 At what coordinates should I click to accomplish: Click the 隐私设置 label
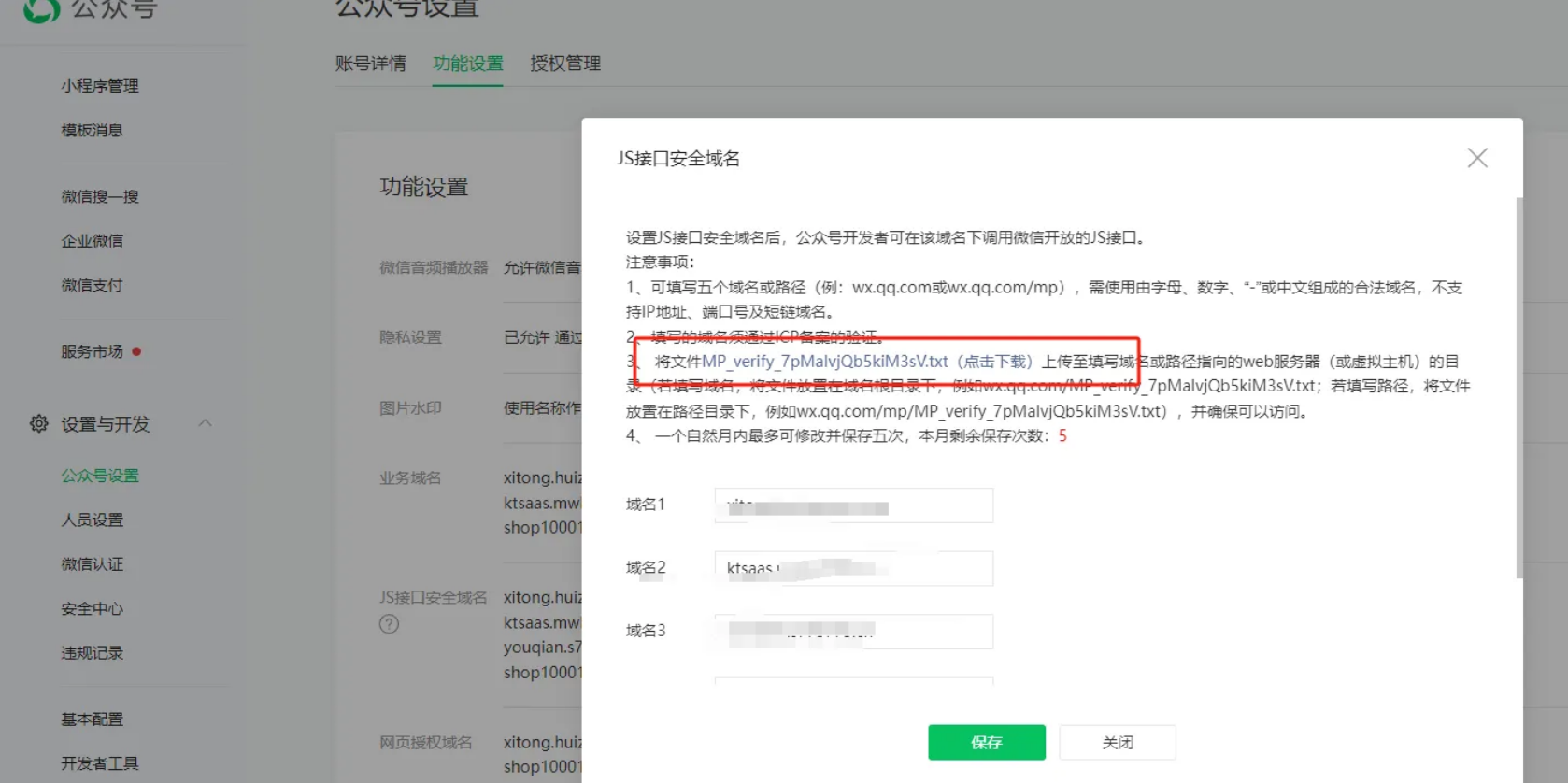[x=410, y=337]
